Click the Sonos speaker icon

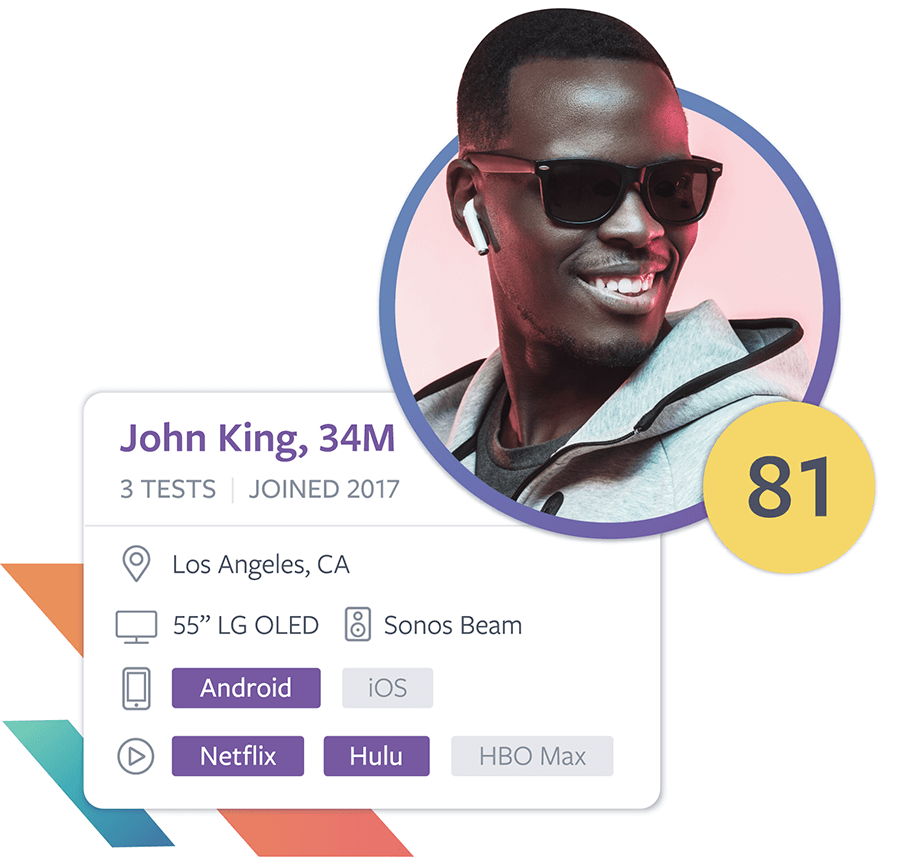pyautogui.click(x=358, y=625)
